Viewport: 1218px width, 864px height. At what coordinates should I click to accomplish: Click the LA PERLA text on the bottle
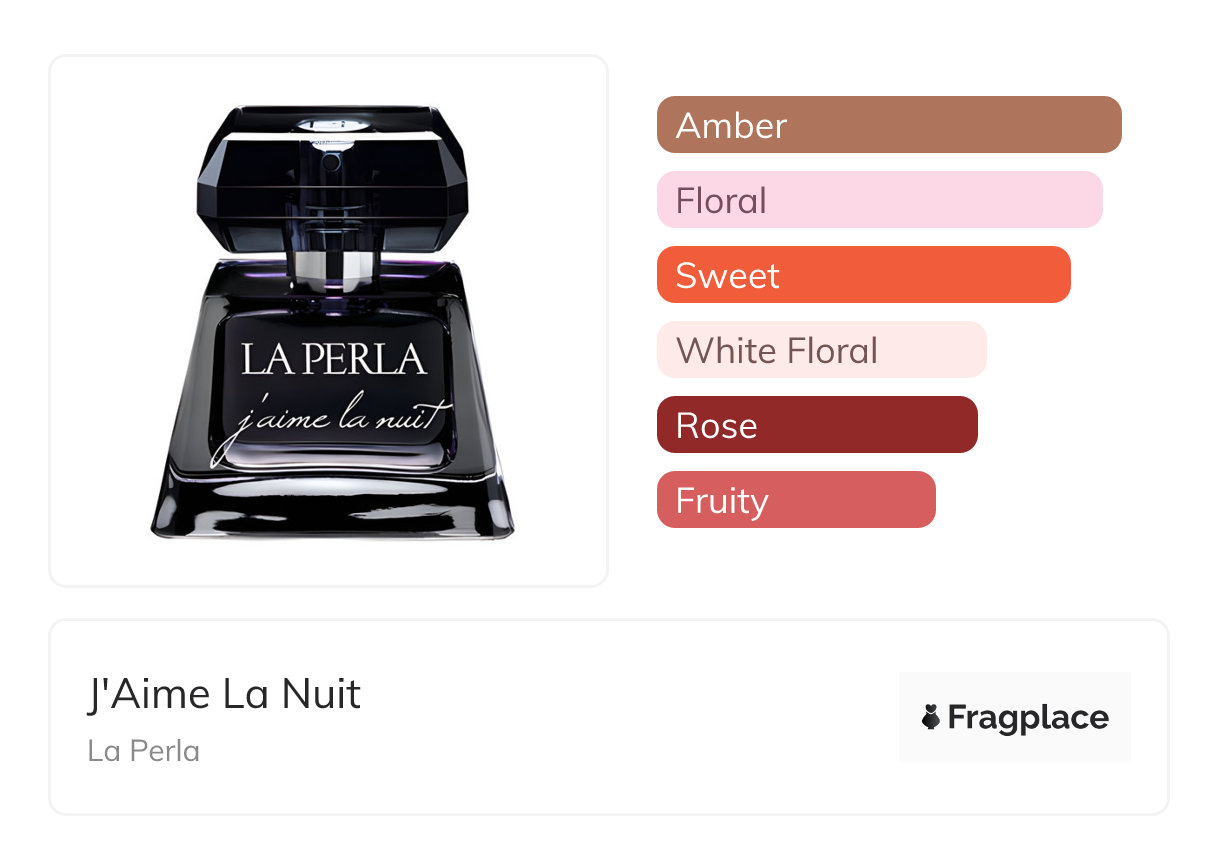pos(334,358)
